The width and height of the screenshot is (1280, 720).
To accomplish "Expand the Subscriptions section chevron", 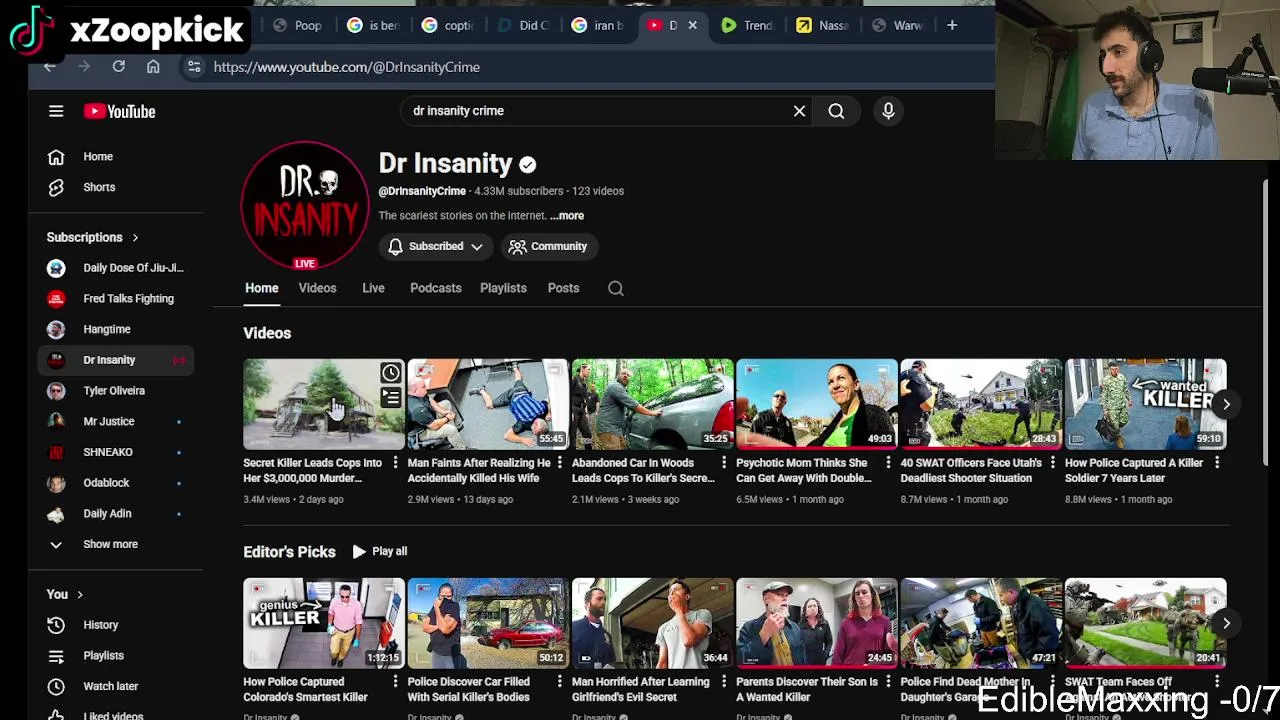I will pos(135,238).
